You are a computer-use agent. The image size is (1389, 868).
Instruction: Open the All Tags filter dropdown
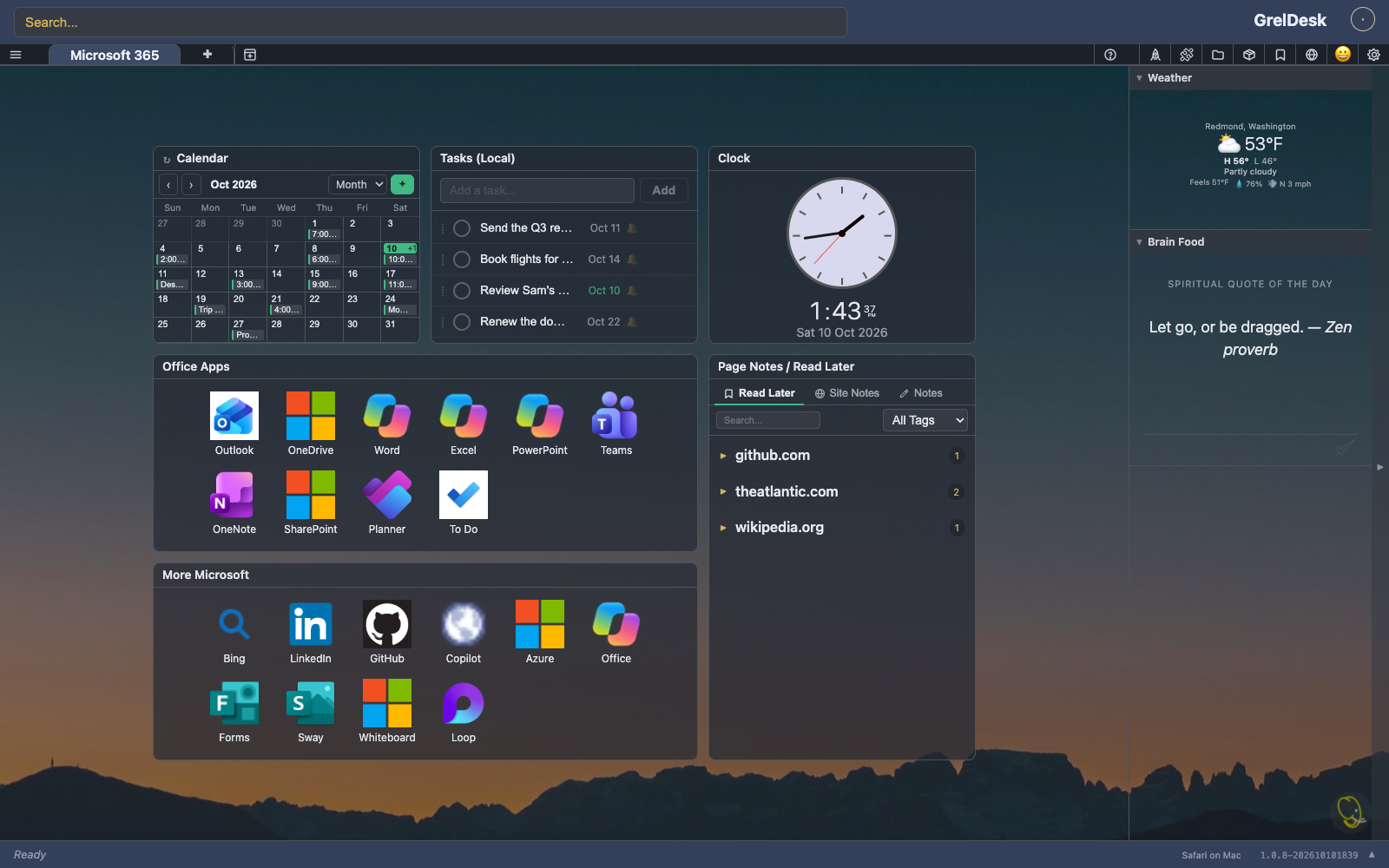925,420
